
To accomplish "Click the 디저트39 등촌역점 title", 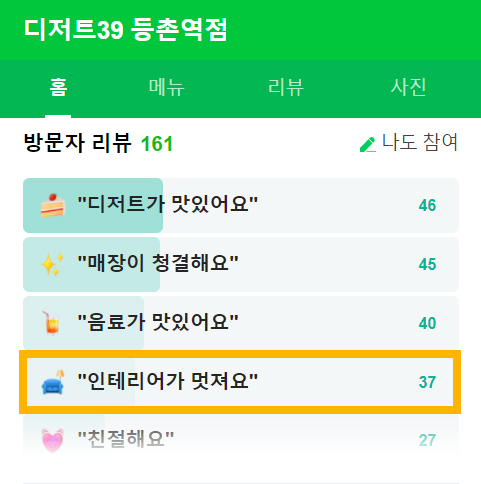I will click(x=126, y=30).
